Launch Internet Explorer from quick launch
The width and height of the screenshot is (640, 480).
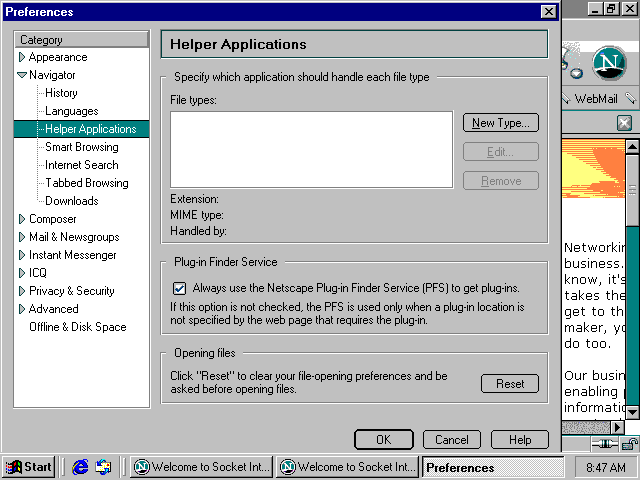tap(80, 467)
